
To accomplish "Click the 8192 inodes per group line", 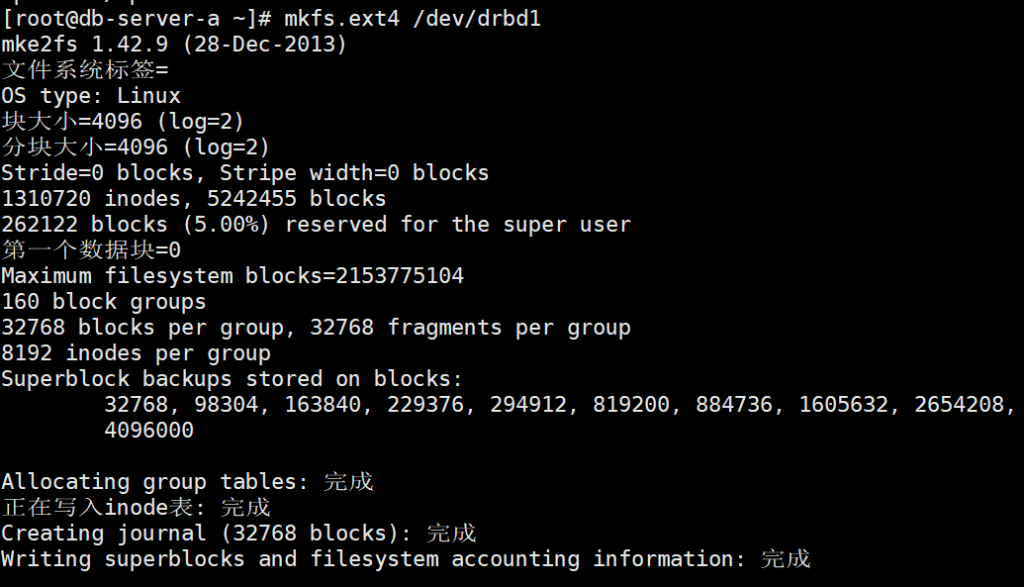I will click(x=136, y=353).
